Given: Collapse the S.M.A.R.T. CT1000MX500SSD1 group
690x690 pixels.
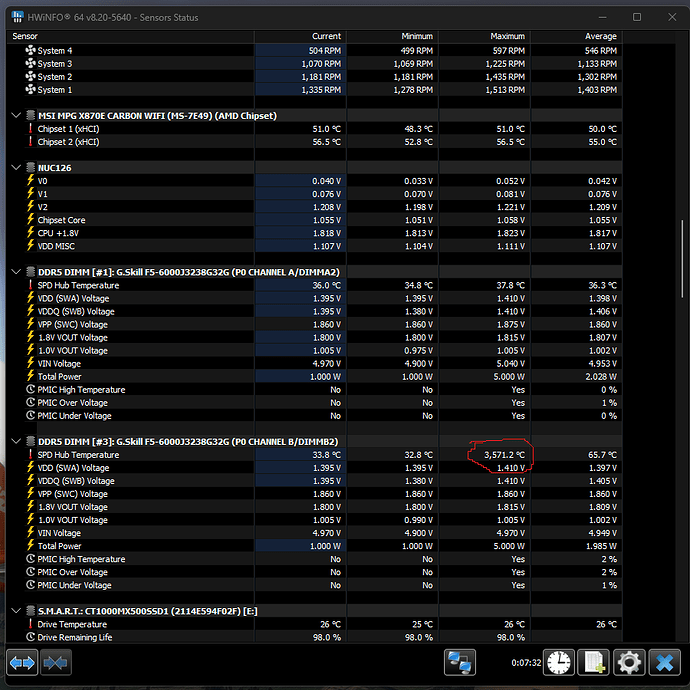Looking at the screenshot, I should pos(16,611).
